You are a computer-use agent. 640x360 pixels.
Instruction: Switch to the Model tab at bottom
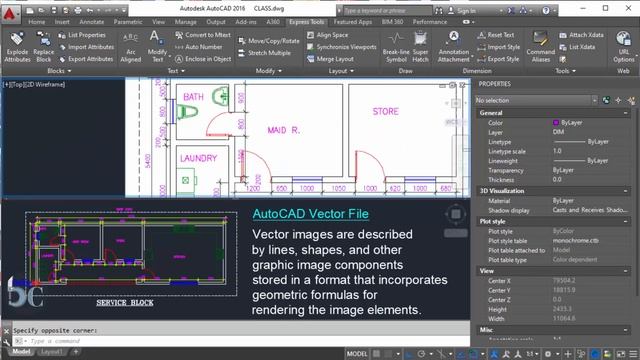pyautogui.click(x=21, y=351)
